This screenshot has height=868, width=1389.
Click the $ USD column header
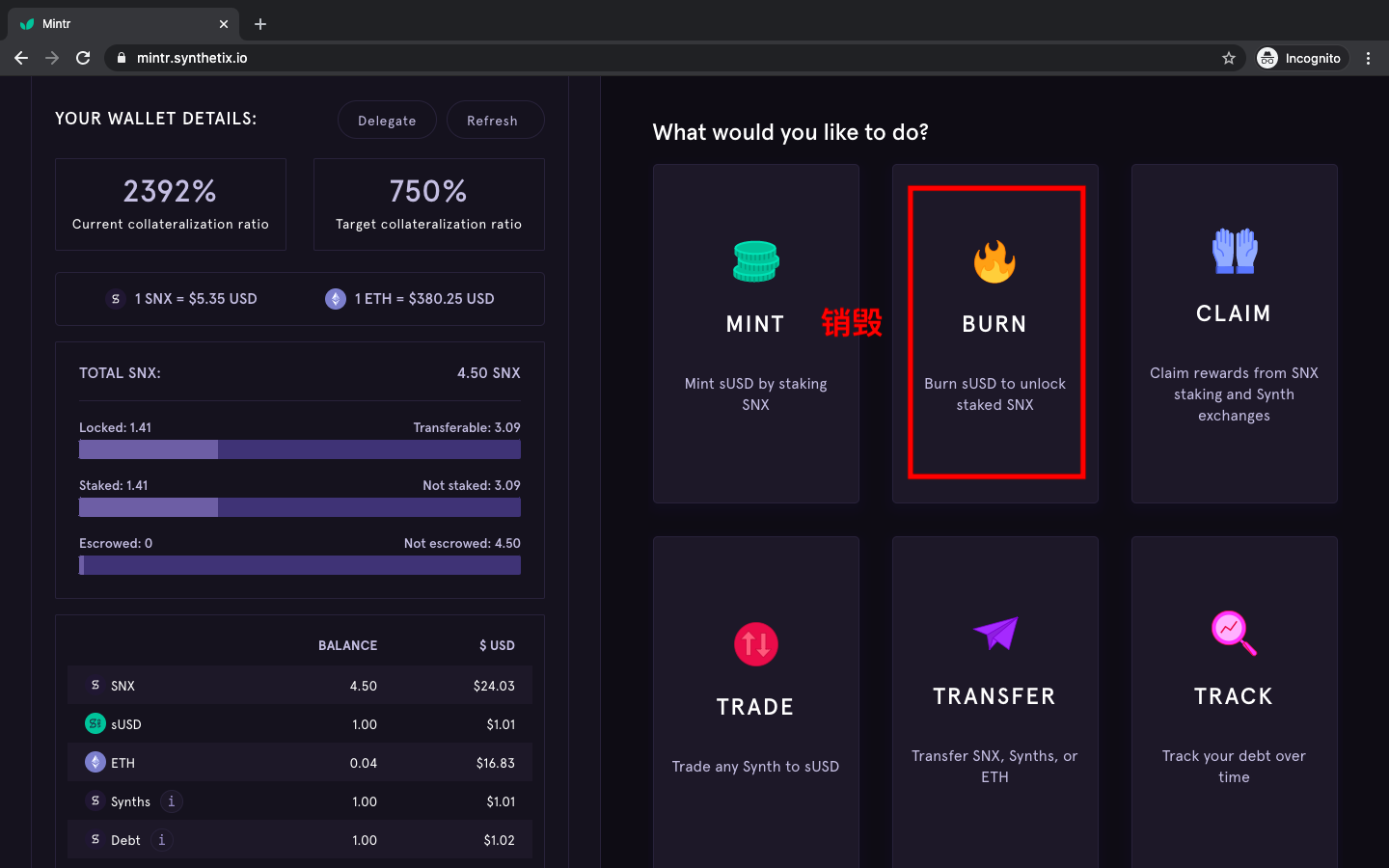pyautogui.click(x=497, y=645)
